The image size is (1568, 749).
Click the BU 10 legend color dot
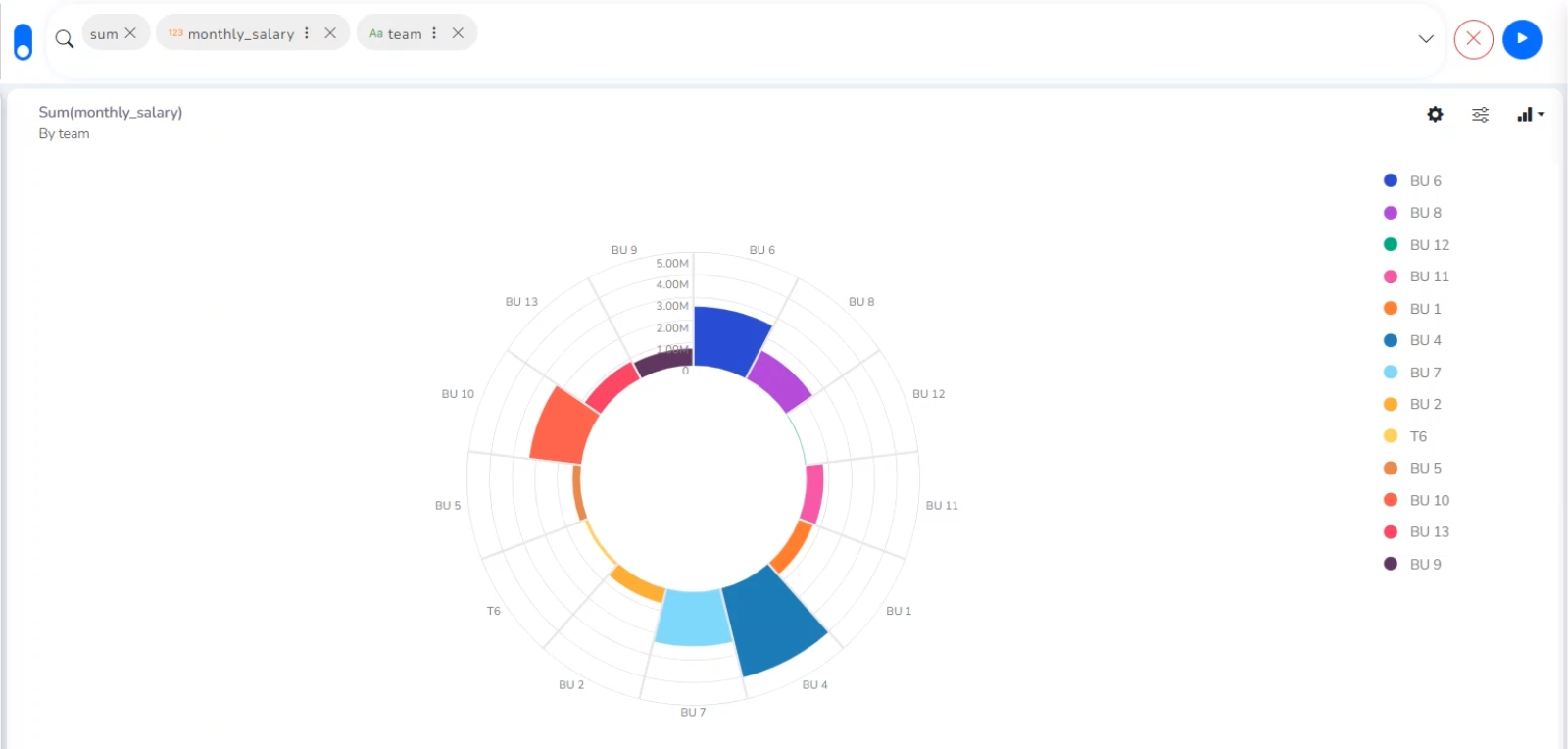[x=1390, y=500]
